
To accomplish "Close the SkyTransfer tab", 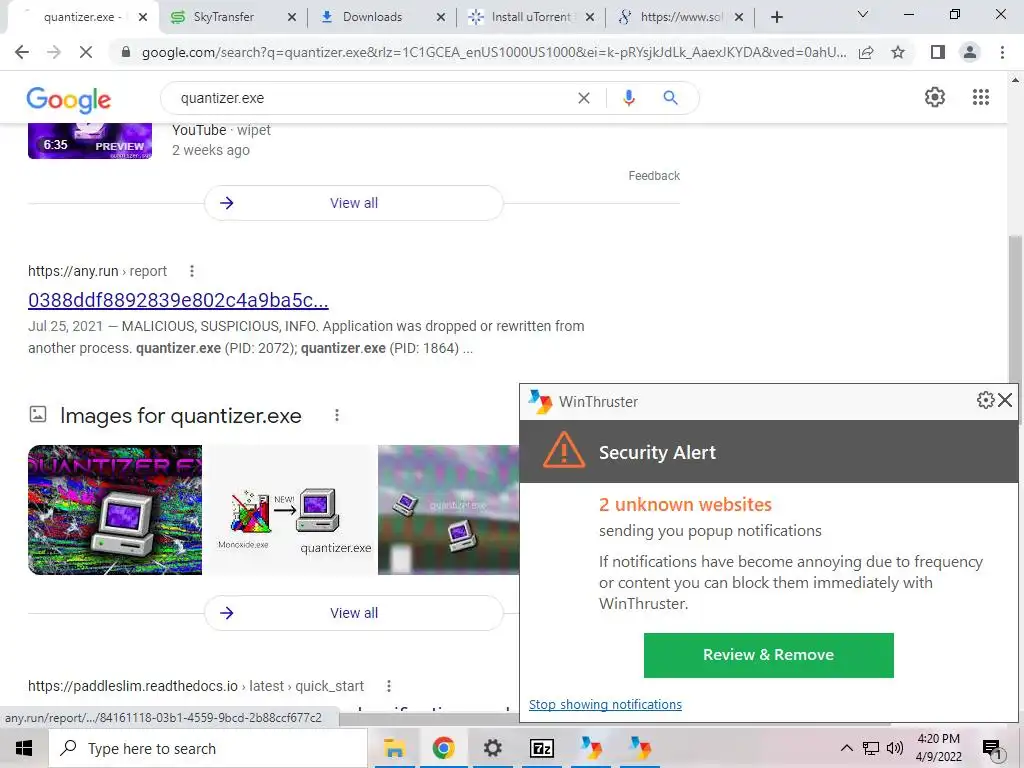I will pyautogui.click(x=292, y=17).
